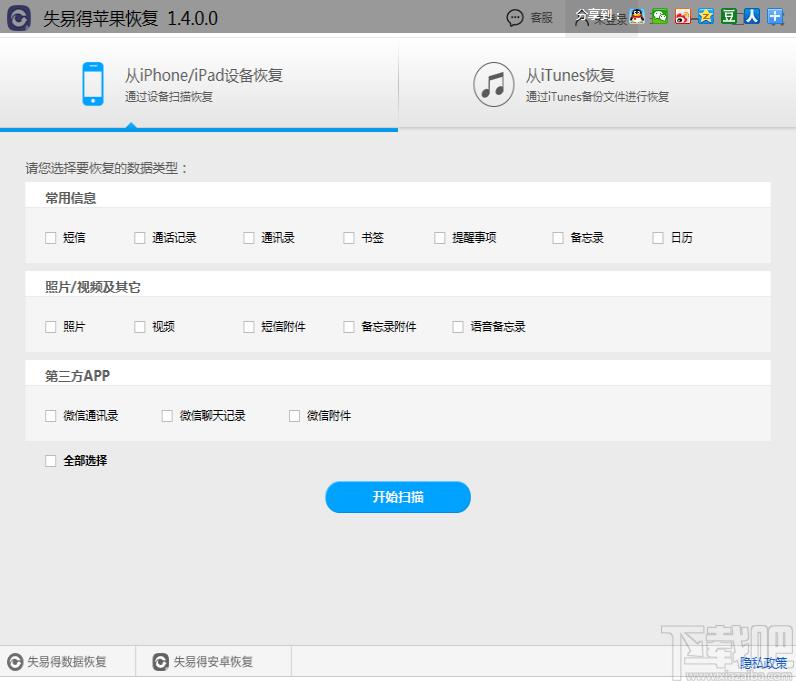Check the 微信附件 checkbox
The height and width of the screenshot is (681, 796).
294,416
